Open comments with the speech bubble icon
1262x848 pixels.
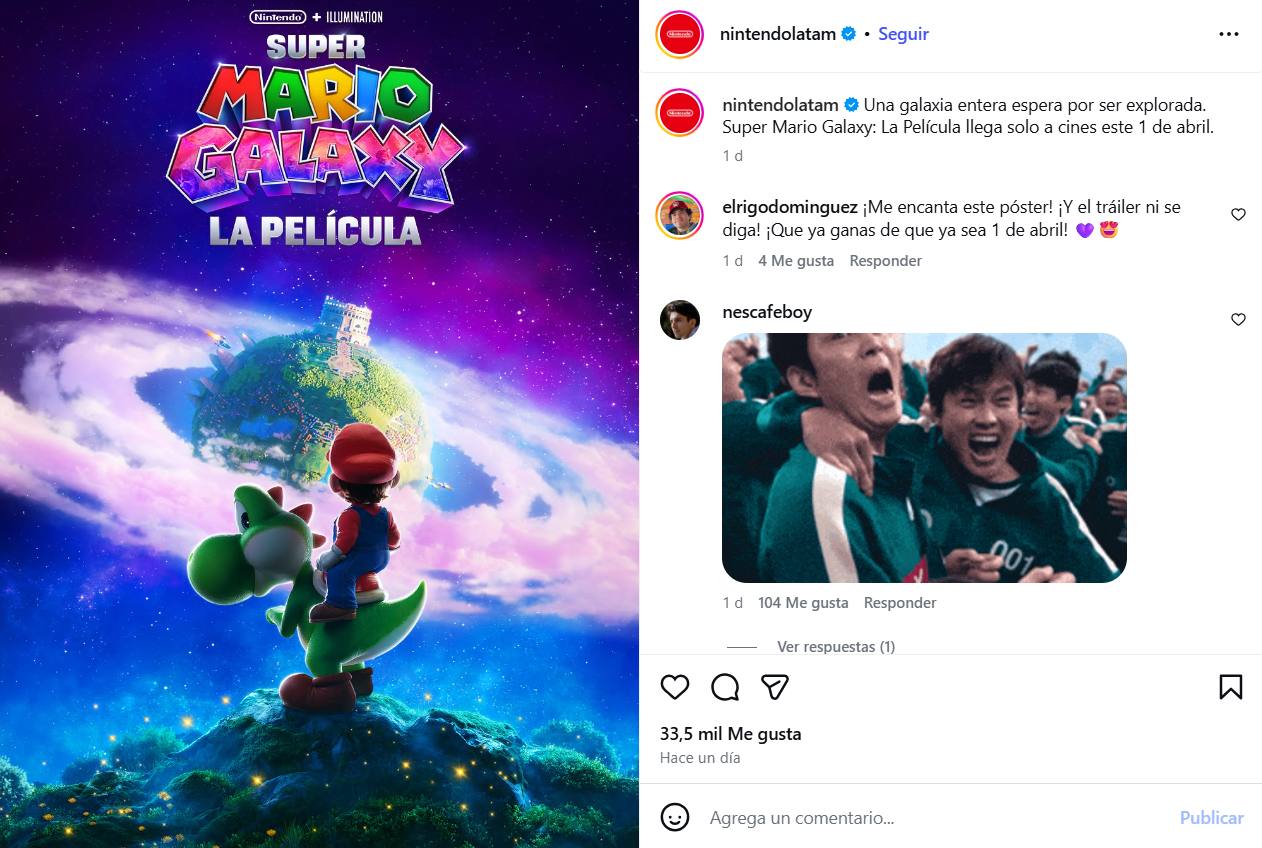click(725, 687)
